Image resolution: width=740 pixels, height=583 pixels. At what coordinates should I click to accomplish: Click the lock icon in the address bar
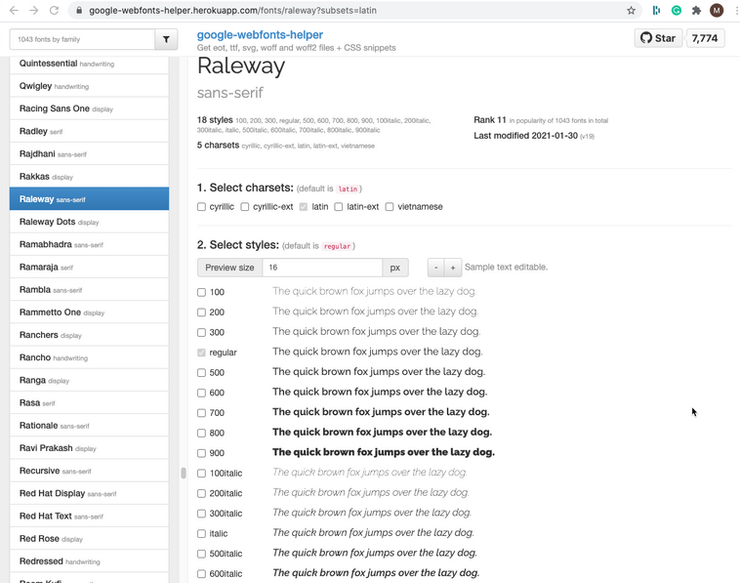pos(79,10)
